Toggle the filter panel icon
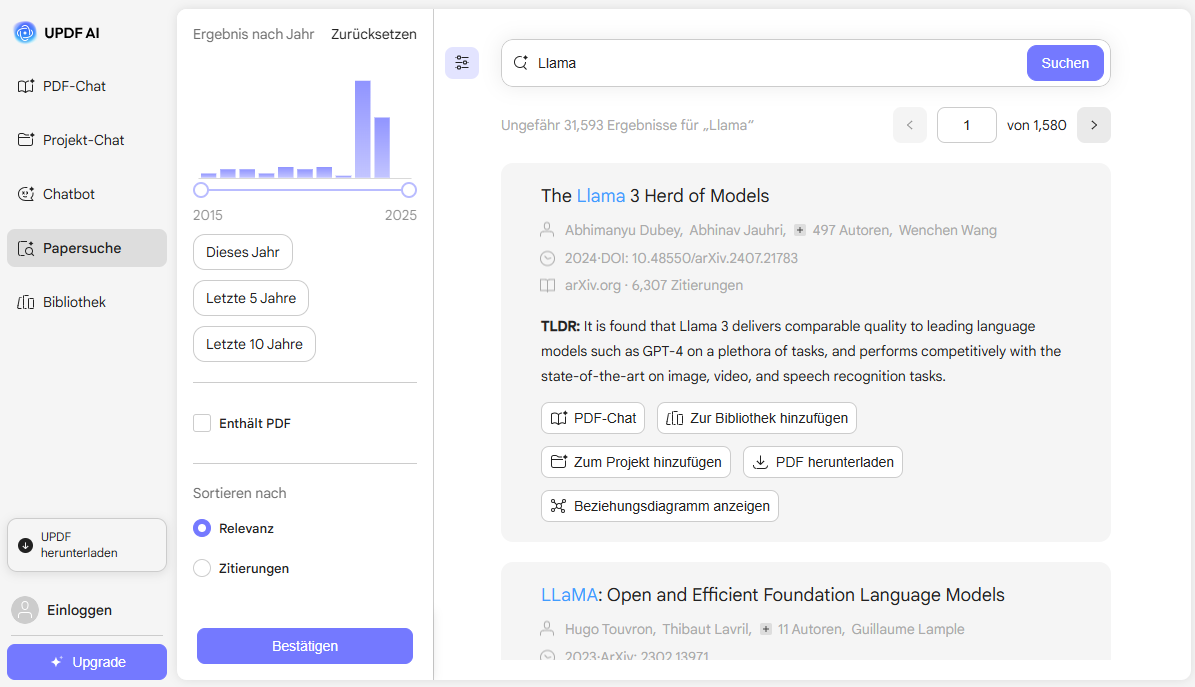Viewport: 1195px width, 687px height. coord(462,63)
